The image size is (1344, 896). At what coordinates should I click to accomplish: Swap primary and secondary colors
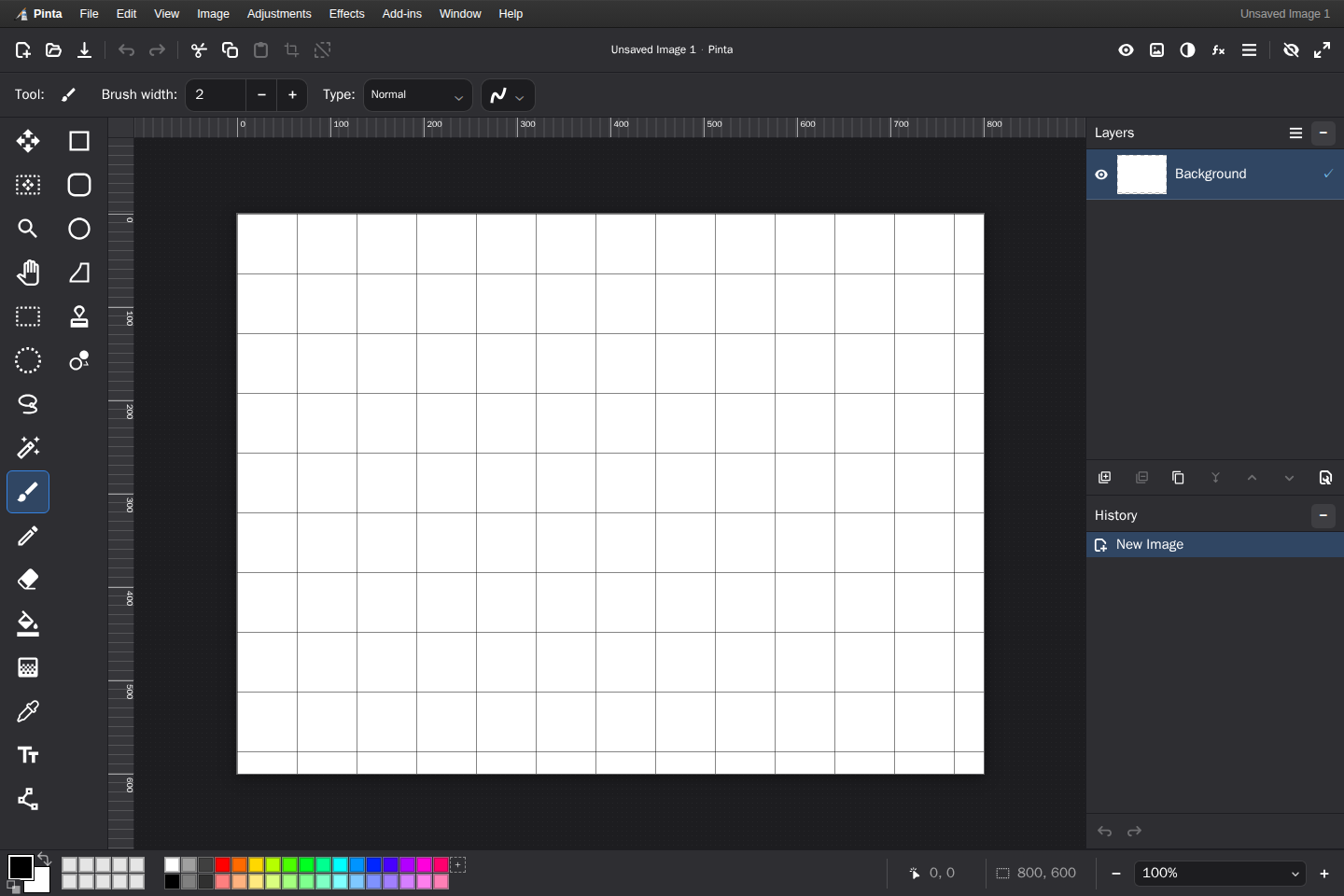(x=44, y=859)
